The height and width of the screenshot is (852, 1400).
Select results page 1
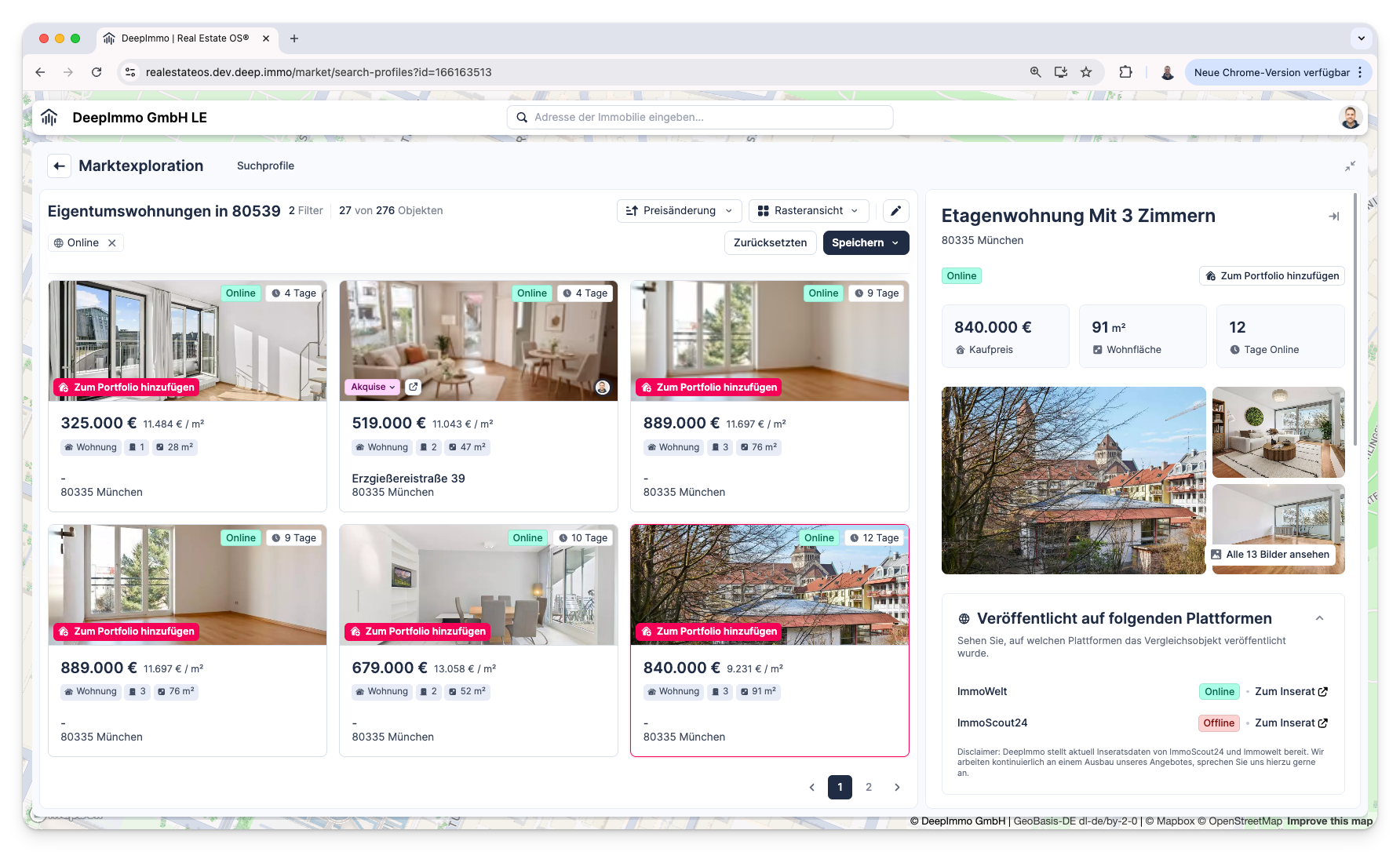pyautogui.click(x=840, y=787)
